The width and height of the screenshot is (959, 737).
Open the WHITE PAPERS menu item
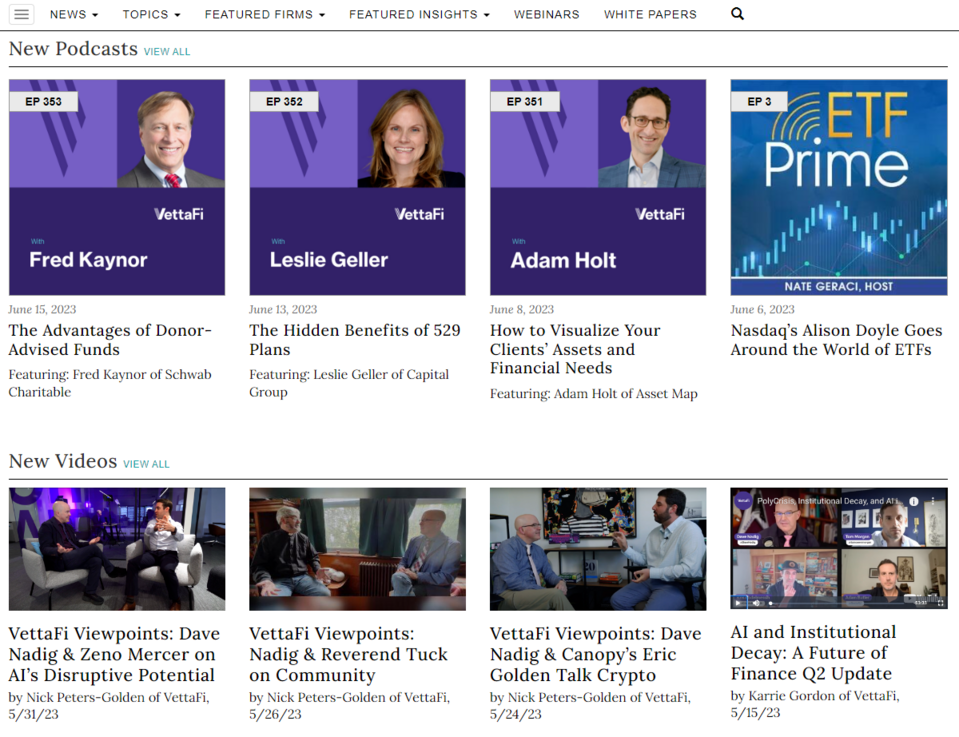pyautogui.click(x=650, y=14)
